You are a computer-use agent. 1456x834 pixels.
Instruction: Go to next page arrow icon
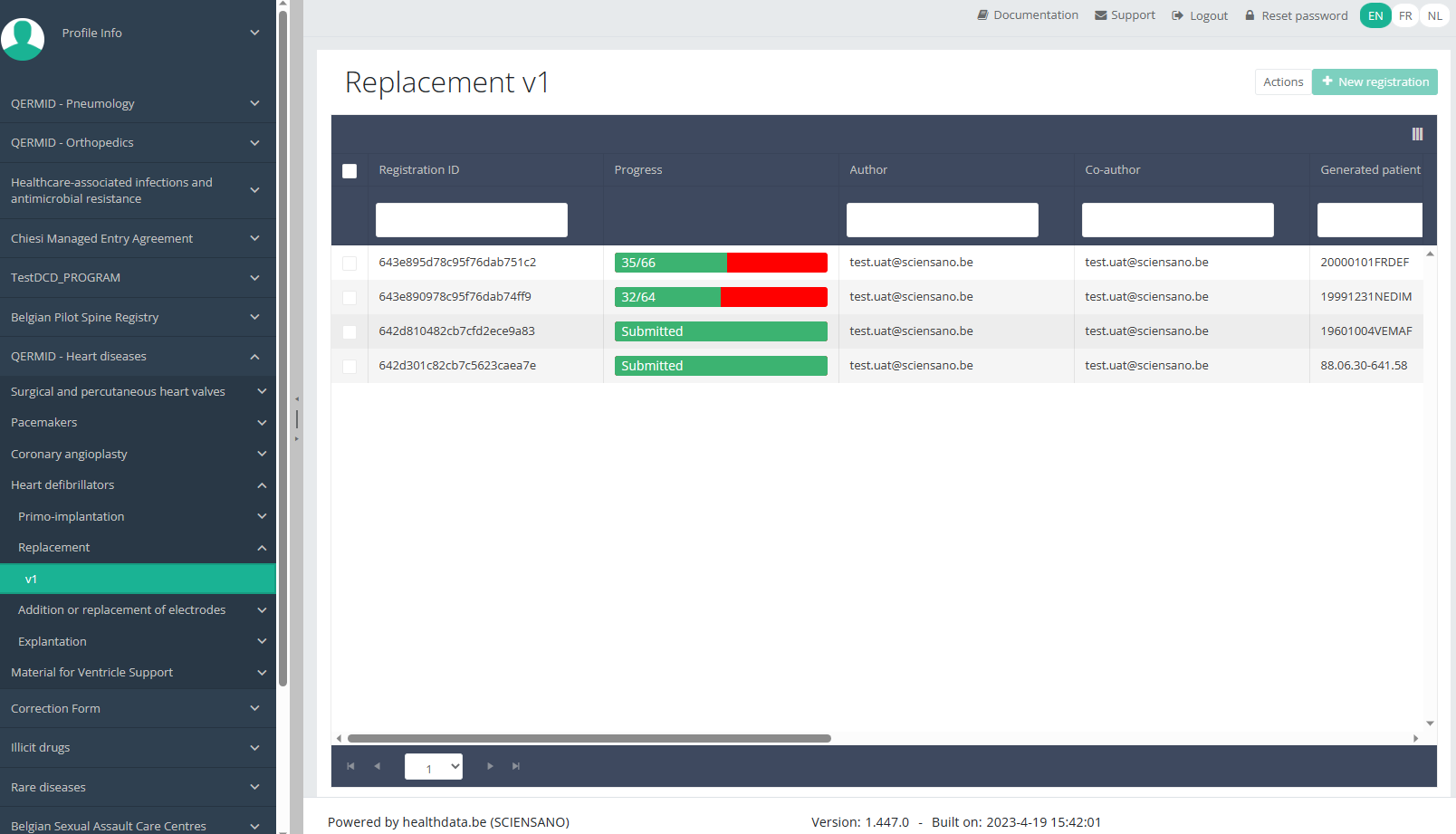pos(490,766)
